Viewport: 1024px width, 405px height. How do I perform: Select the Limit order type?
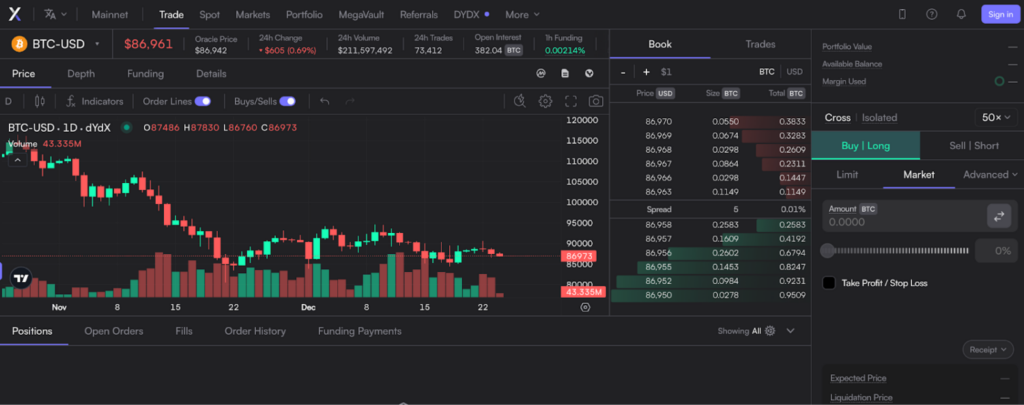[847, 174]
